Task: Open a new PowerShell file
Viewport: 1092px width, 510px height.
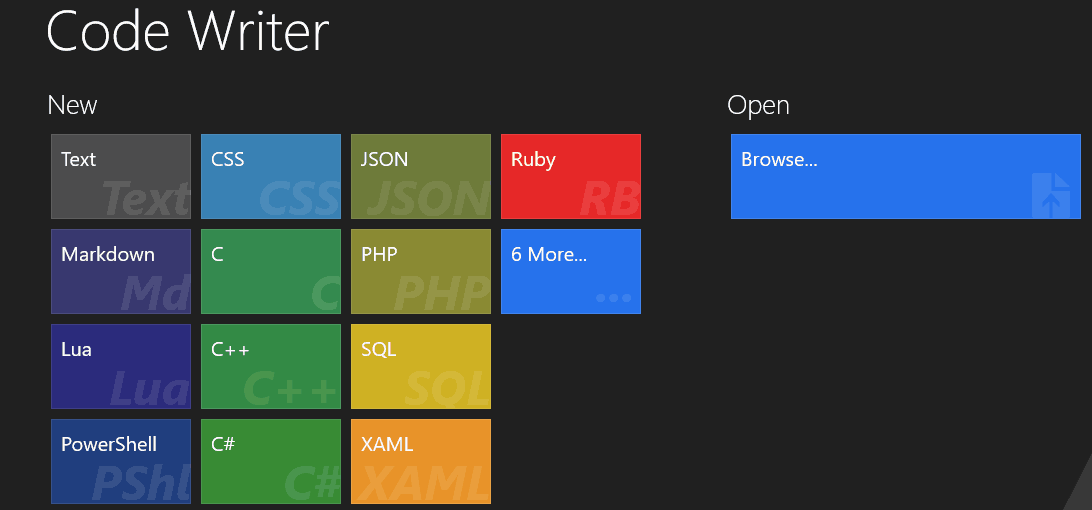Action: click(120, 461)
